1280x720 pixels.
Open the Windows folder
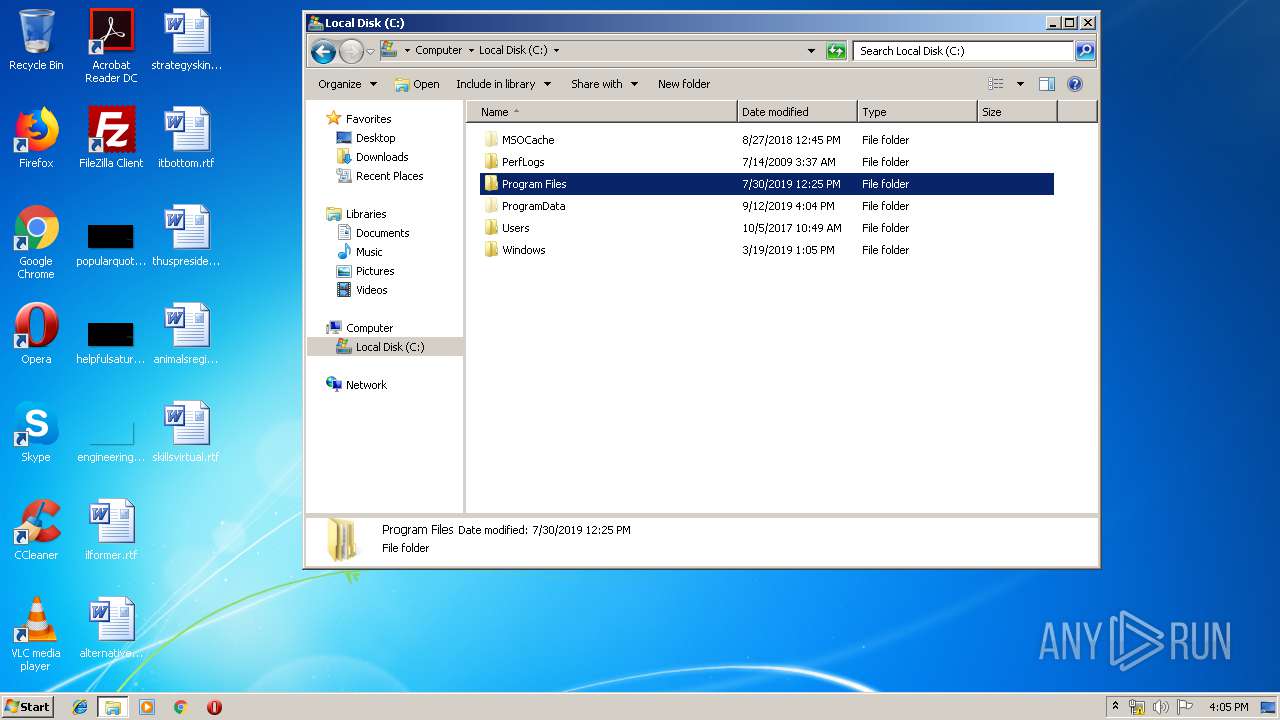[523, 250]
